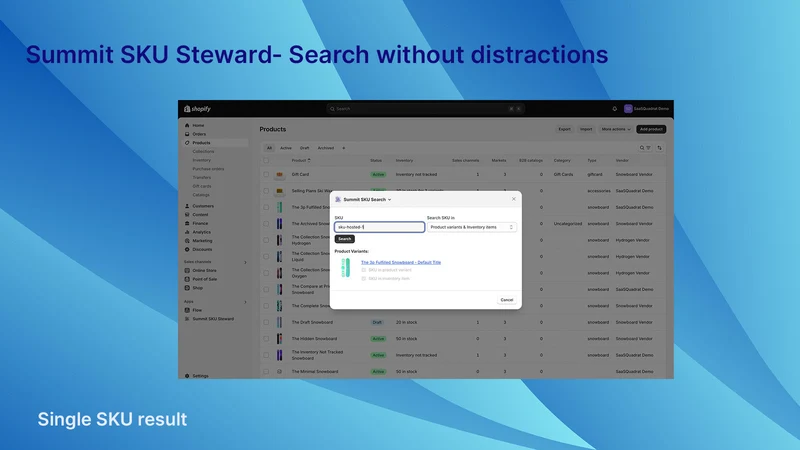The width and height of the screenshot is (800, 450).
Task: Expand the Sales channels section
Action: (x=245, y=262)
